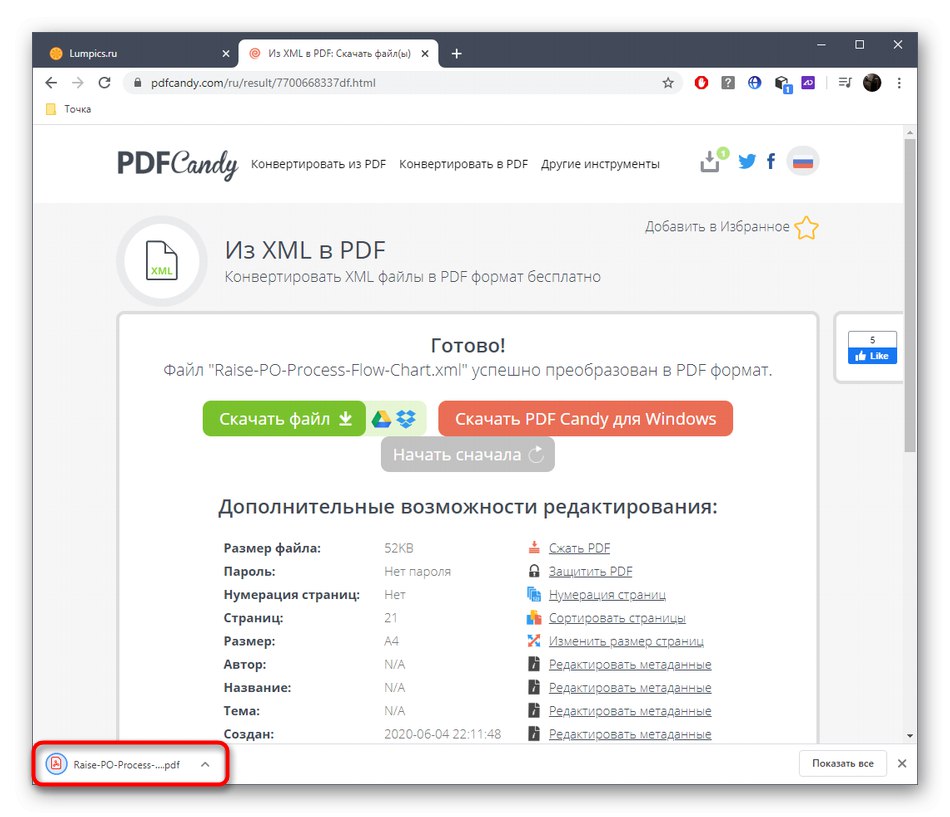This screenshot has height=817, width=950.
Task: Open a new browser tab
Action: click(x=457, y=54)
